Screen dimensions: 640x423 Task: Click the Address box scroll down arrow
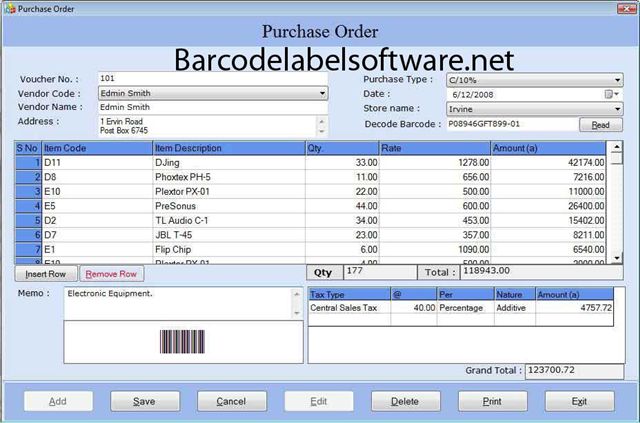[x=322, y=131]
